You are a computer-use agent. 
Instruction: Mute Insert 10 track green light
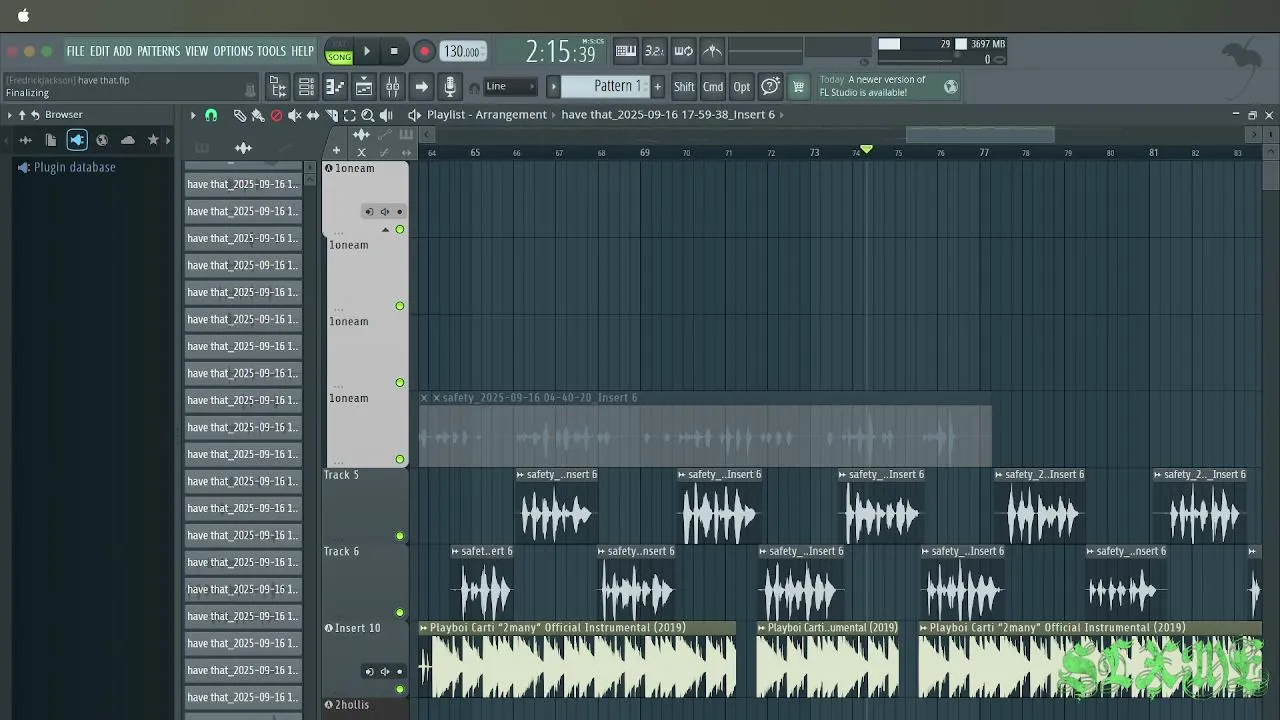400,689
